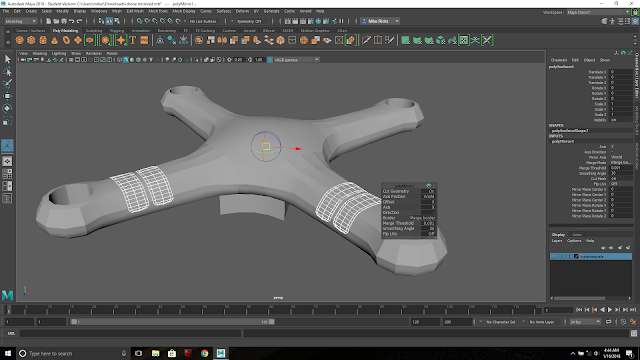This screenshot has height=360, width=640.
Task: Create a polygon plane from the shelf
Action: (x=78, y=40)
